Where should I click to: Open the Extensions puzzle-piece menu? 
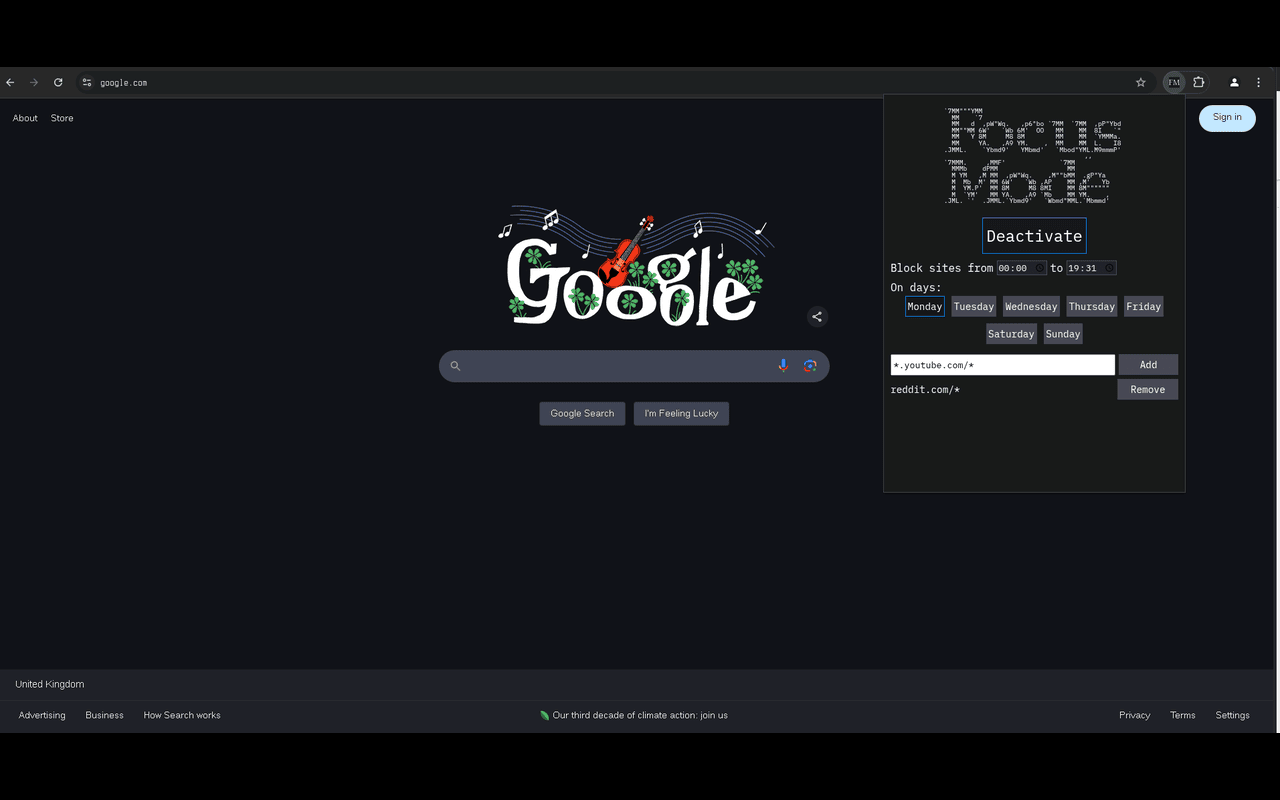click(1198, 82)
